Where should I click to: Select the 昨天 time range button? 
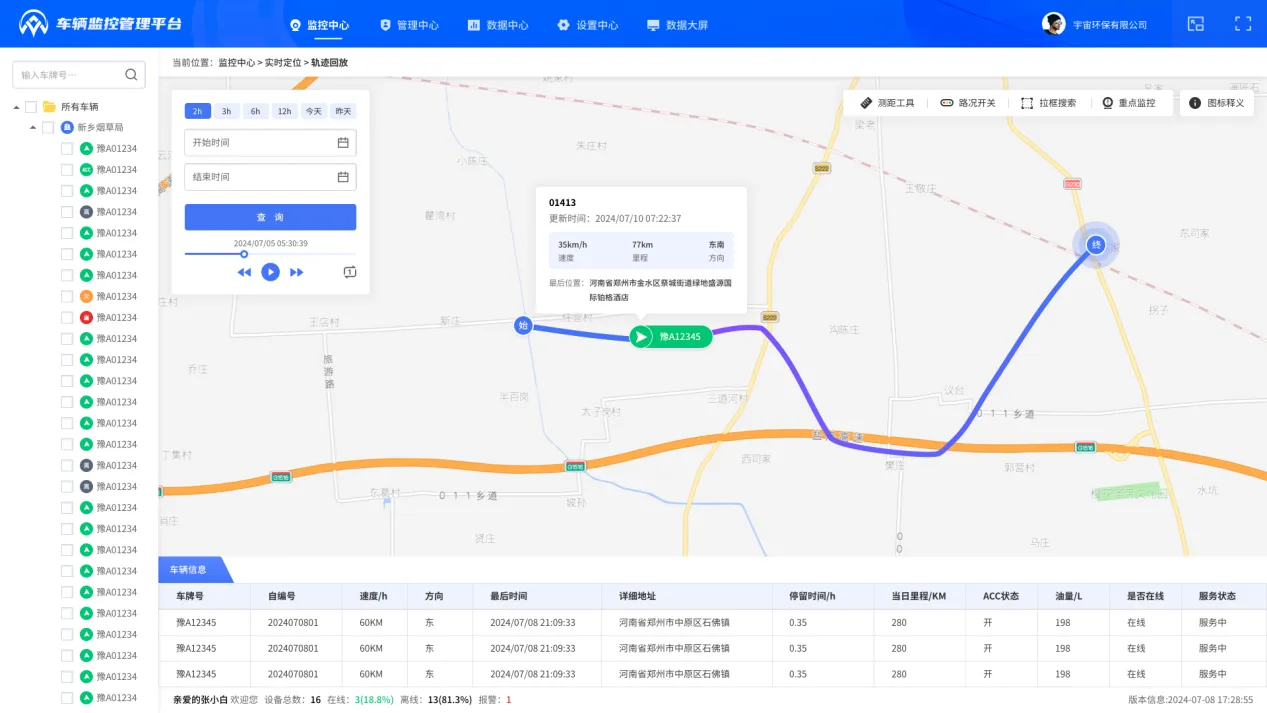click(x=343, y=111)
